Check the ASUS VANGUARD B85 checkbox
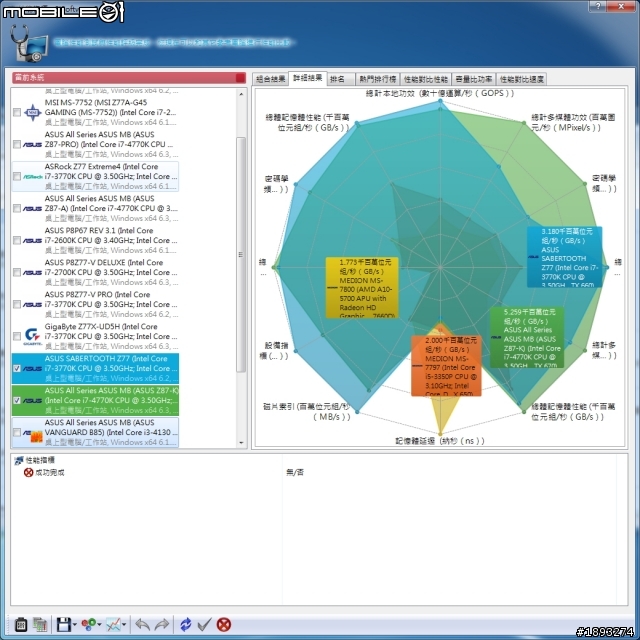640x640 pixels. point(17,432)
